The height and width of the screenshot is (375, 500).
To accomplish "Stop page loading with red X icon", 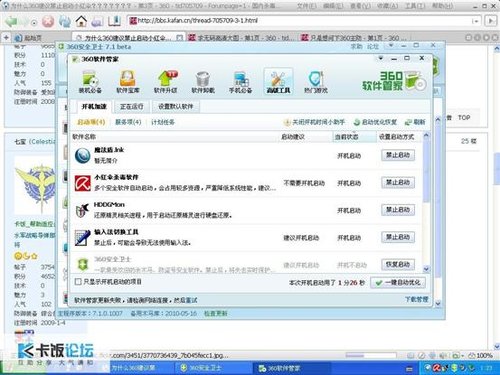I will (x=48, y=22).
